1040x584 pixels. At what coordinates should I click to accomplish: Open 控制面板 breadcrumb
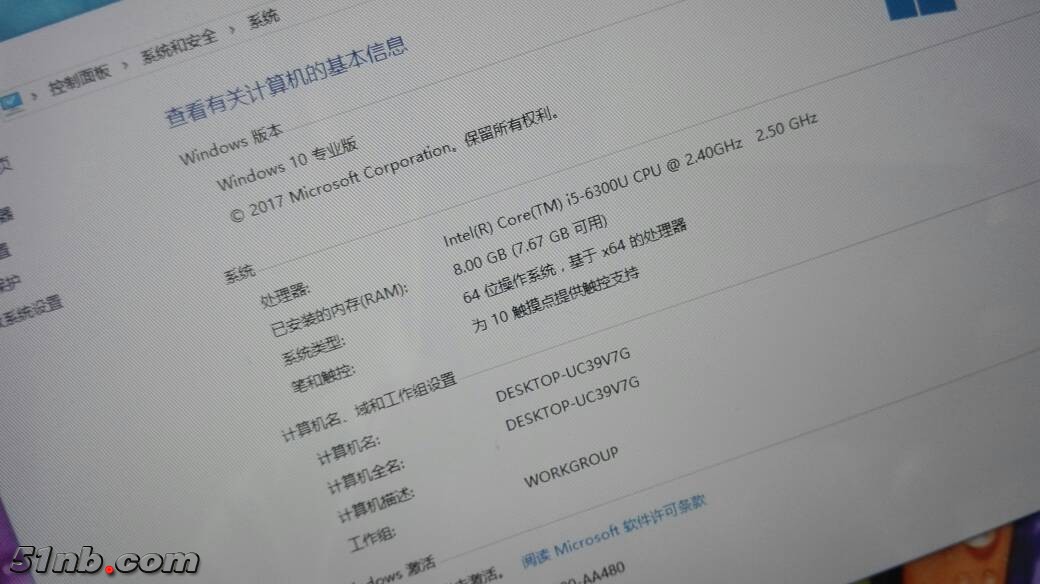pyautogui.click(x=80, y=78)
